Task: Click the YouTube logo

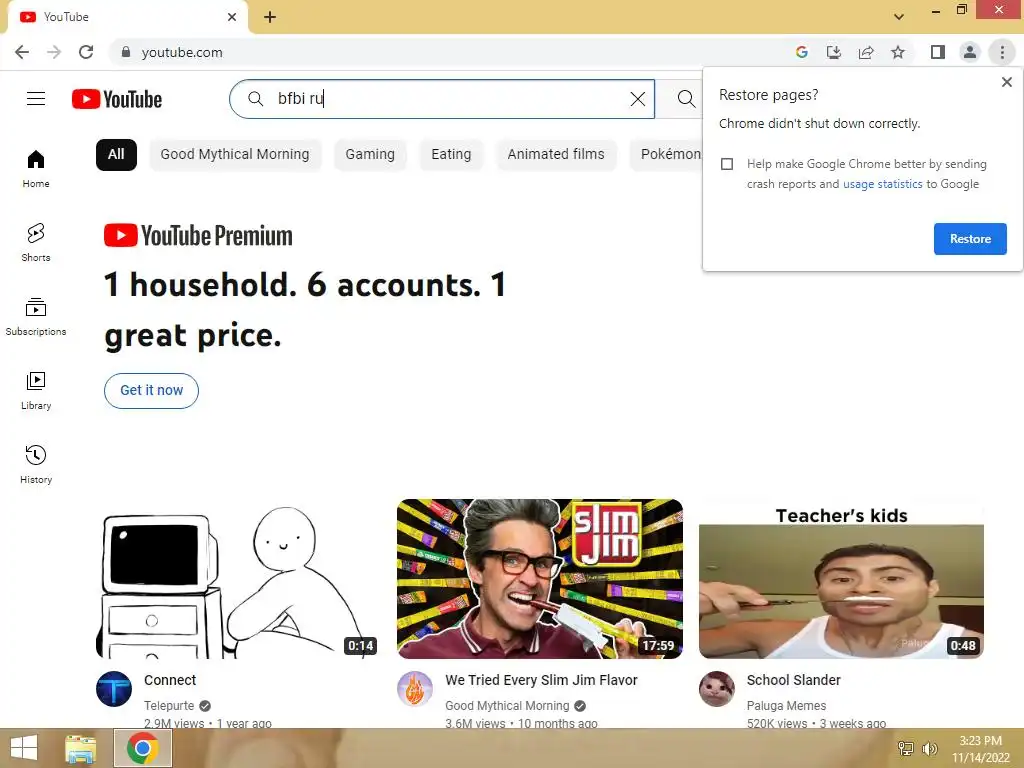Action: (117, 99)
